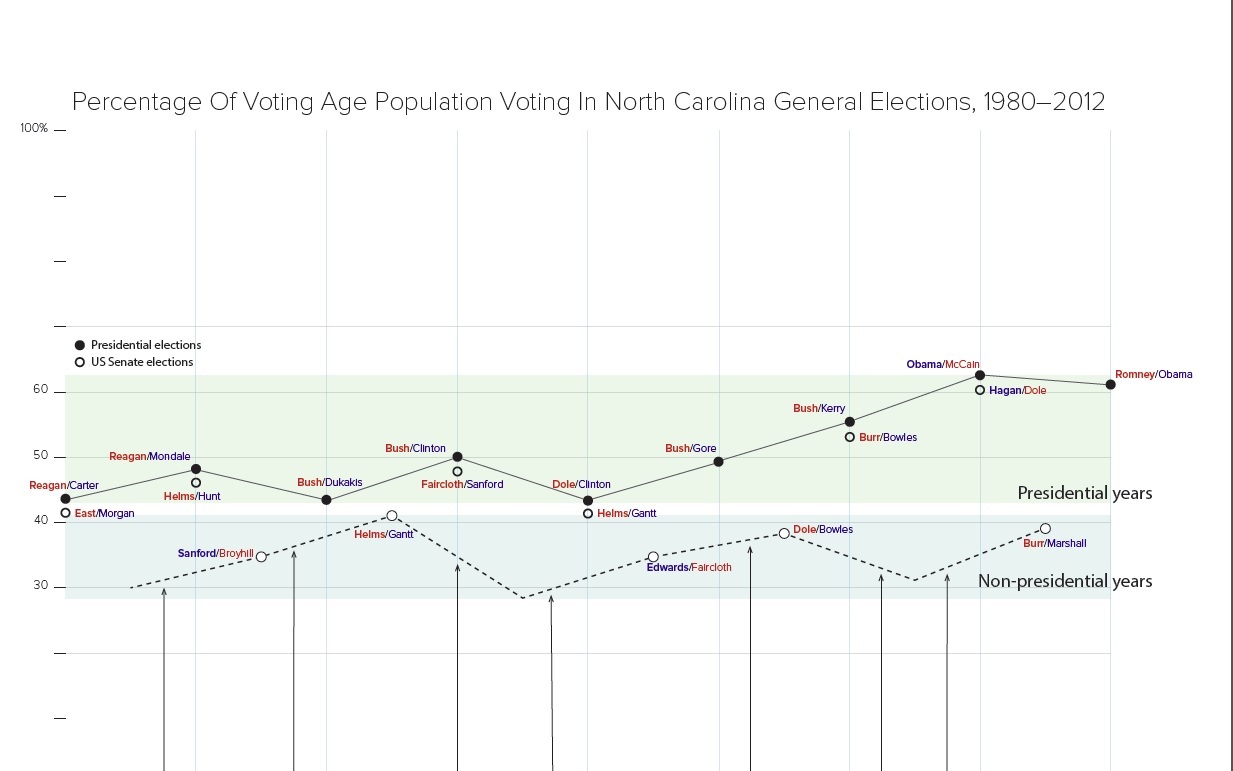Screen dimensions: 1233x771
Task: Select the Obama/McCain filled data point
Action: (x=980, y=375)
